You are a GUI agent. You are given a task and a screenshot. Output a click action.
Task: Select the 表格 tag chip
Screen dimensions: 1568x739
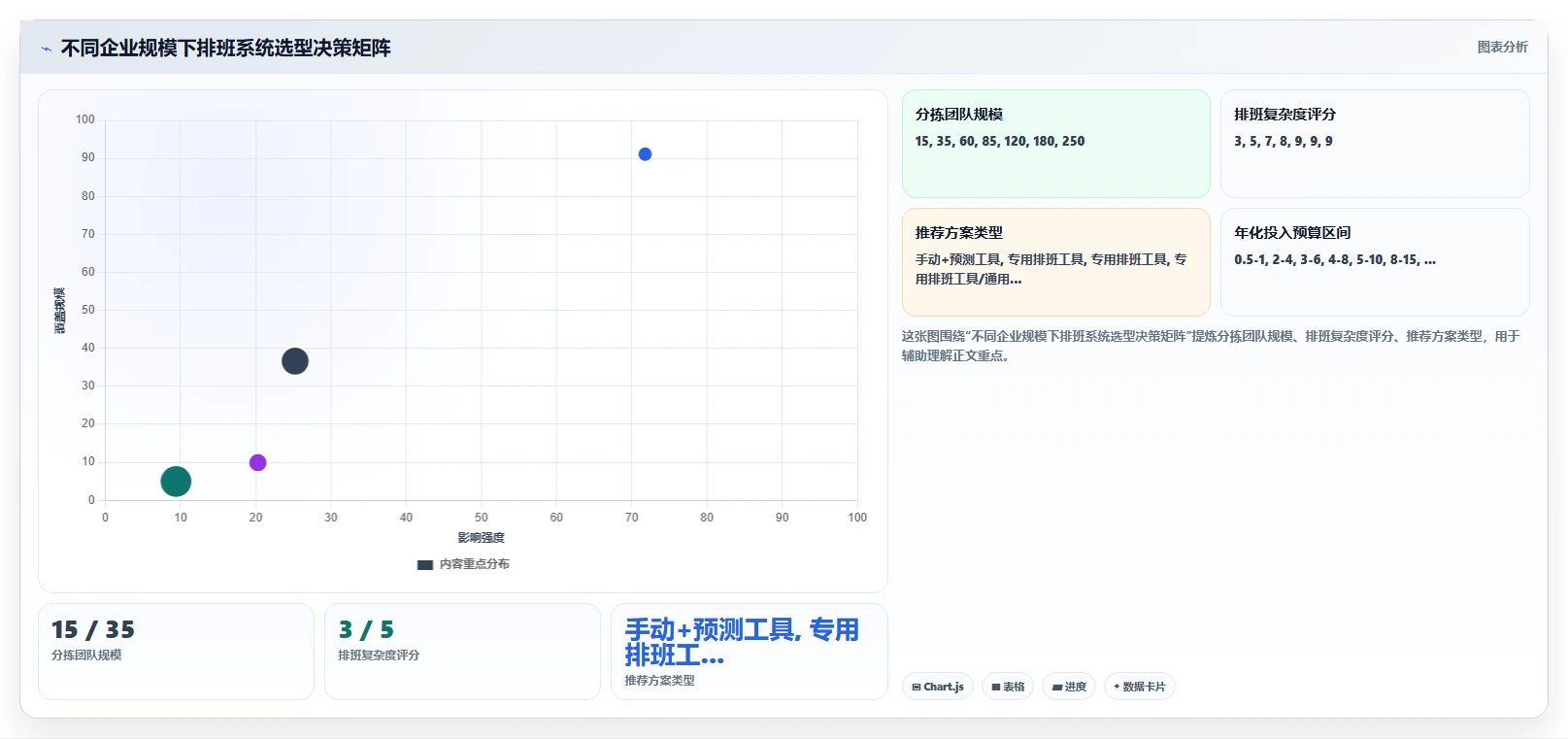(1008, 687)
